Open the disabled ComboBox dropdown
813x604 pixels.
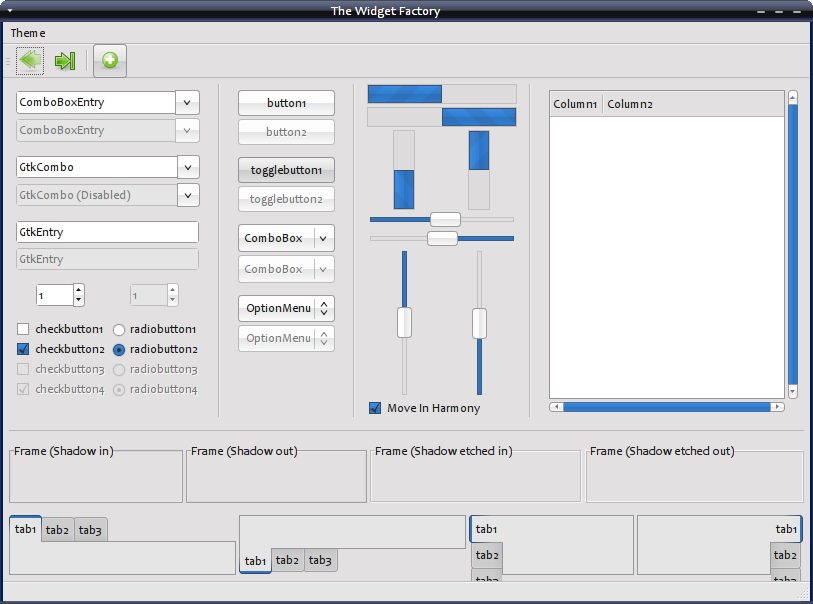coord(286,269)
